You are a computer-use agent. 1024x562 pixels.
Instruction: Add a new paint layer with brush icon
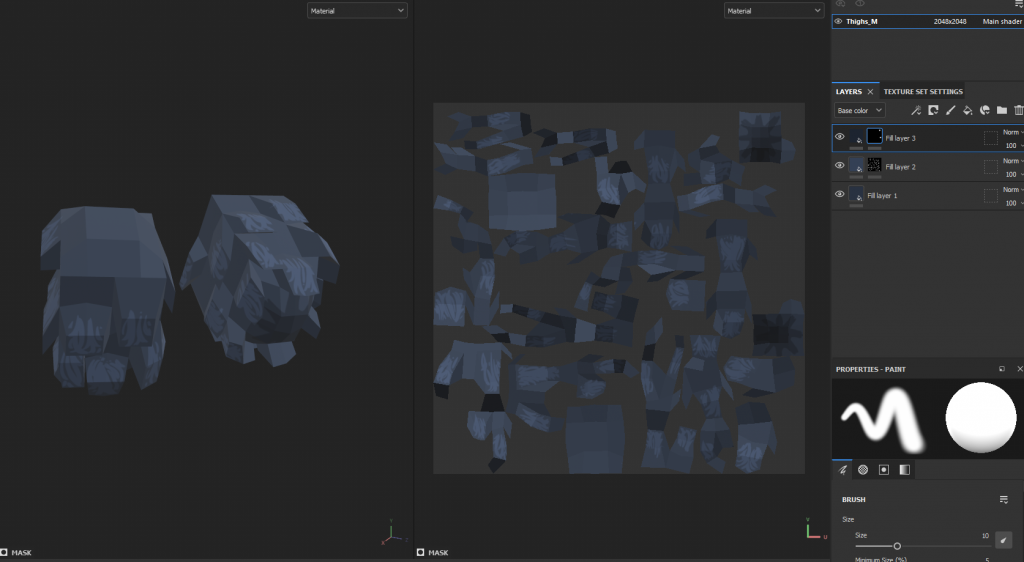[950, 110]
